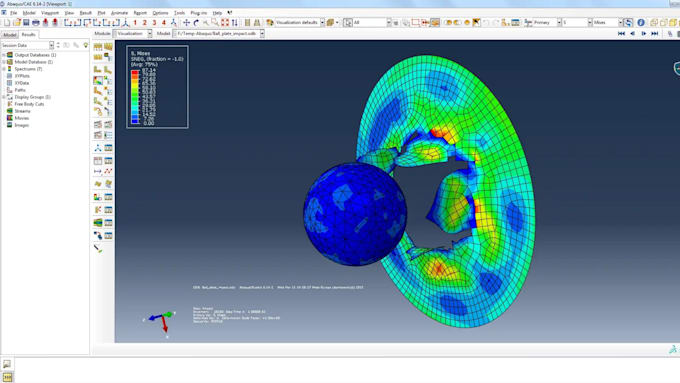Click the highlighted Plot Contours icon
The image size is (680, 383).
98,80
